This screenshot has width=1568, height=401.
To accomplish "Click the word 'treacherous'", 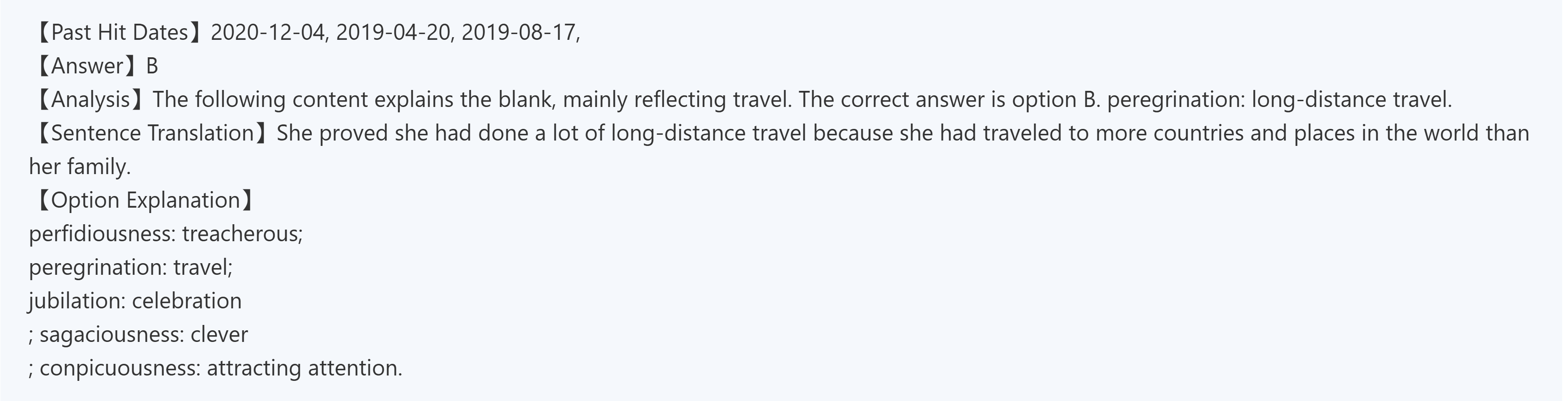I will tap(240, 234).
